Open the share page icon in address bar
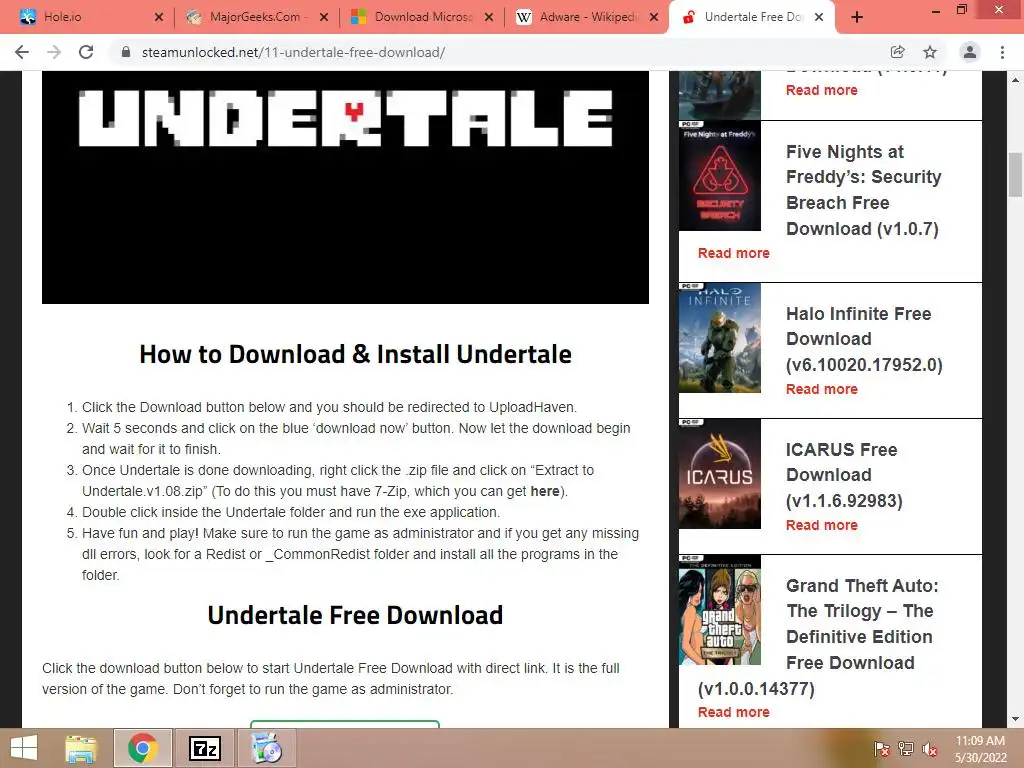This screenshot has width=1024, height=768. [897, 52]
